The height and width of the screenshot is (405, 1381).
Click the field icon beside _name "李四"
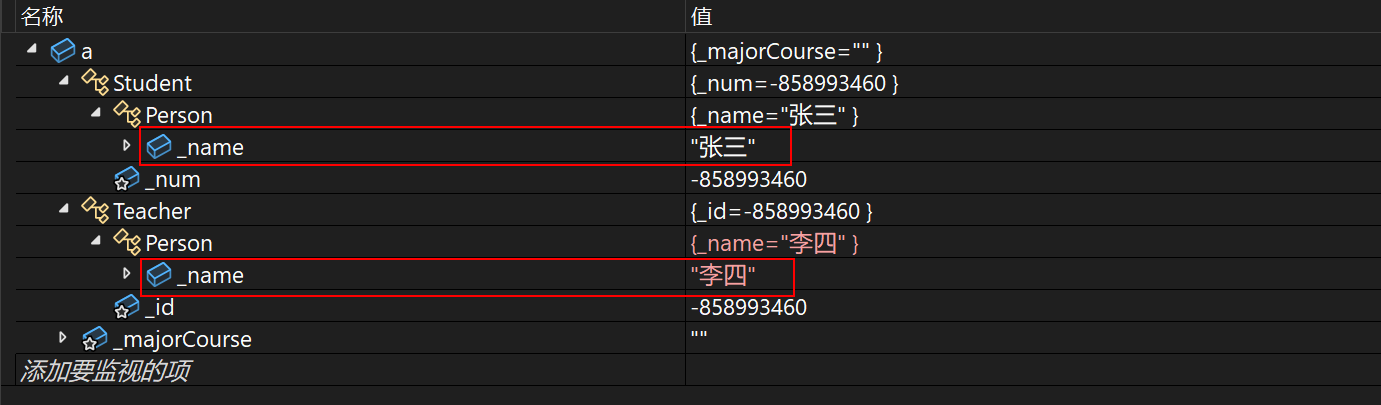coord(159,275)
